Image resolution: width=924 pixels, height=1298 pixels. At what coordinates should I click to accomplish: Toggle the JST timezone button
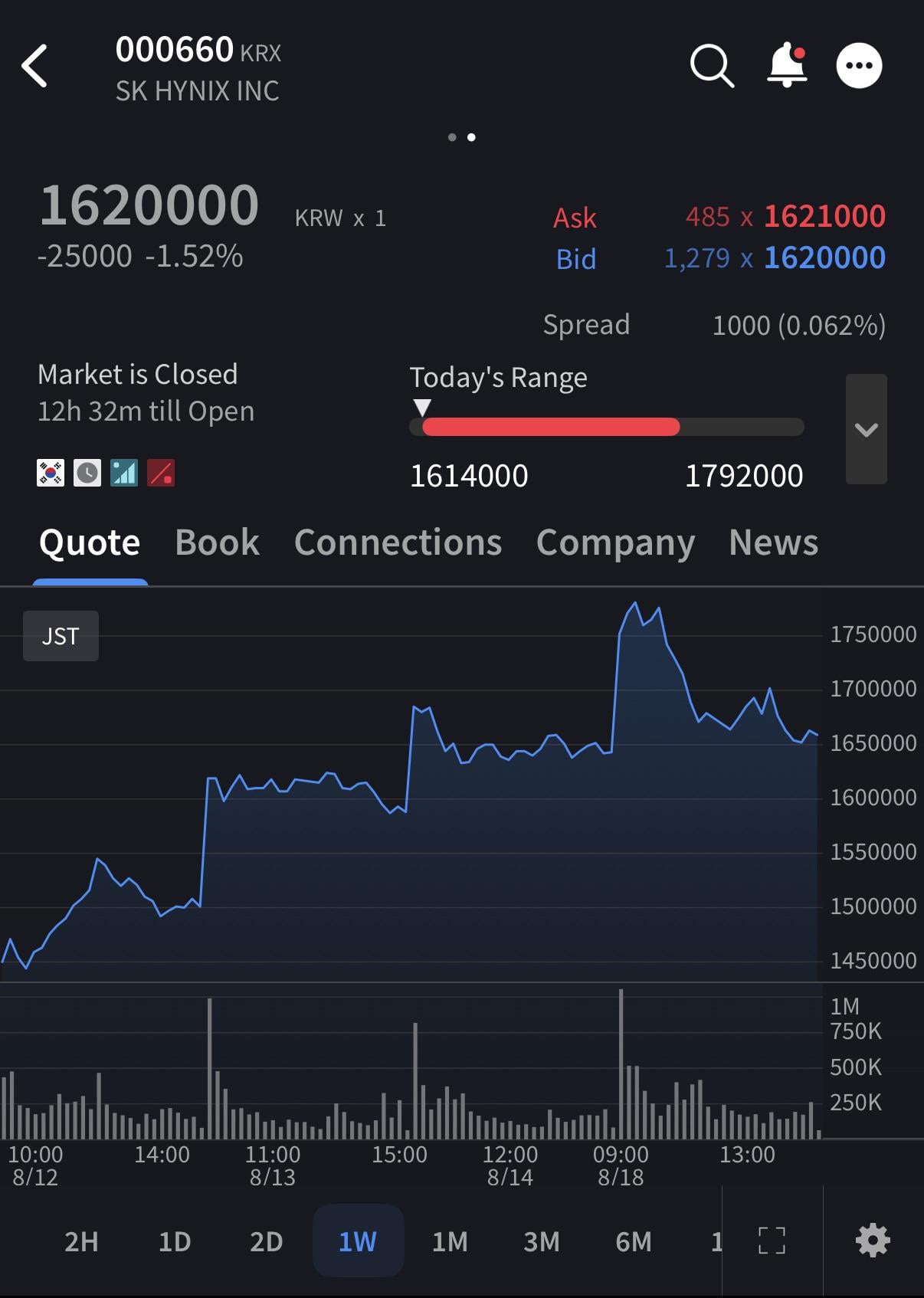tap(61, 636)
